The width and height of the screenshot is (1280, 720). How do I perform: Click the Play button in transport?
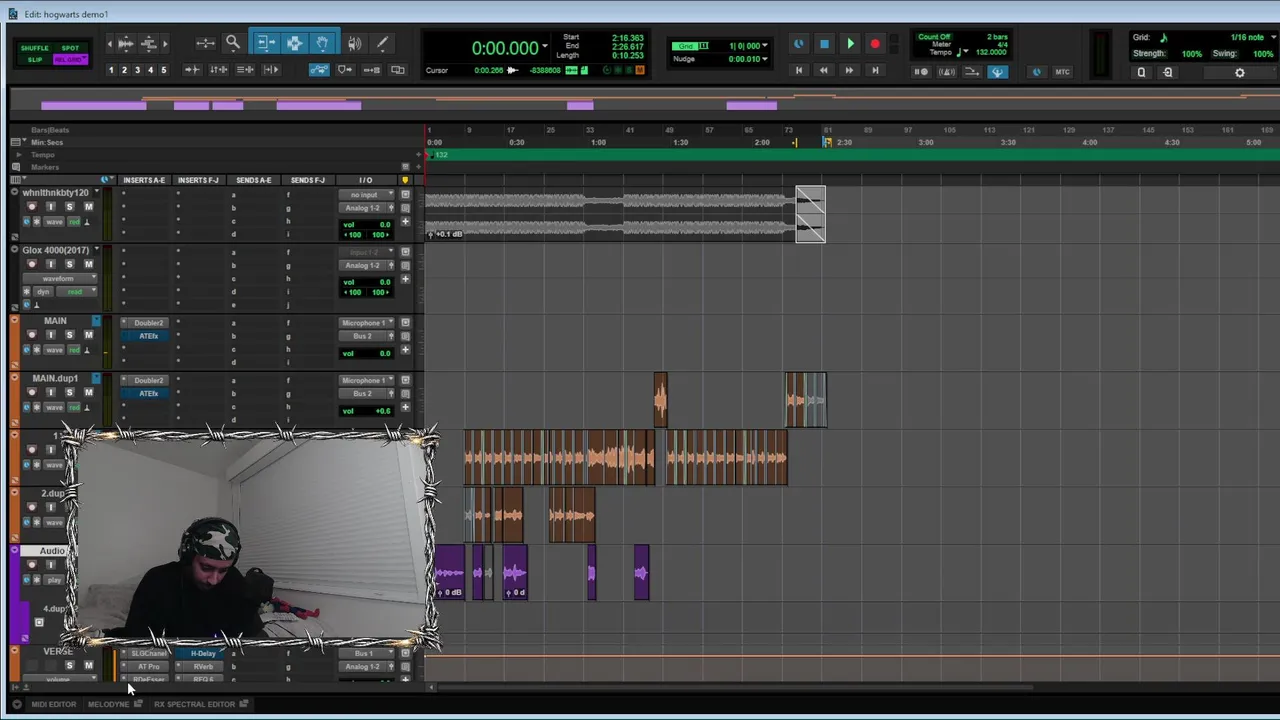click(x=850, y=44)
